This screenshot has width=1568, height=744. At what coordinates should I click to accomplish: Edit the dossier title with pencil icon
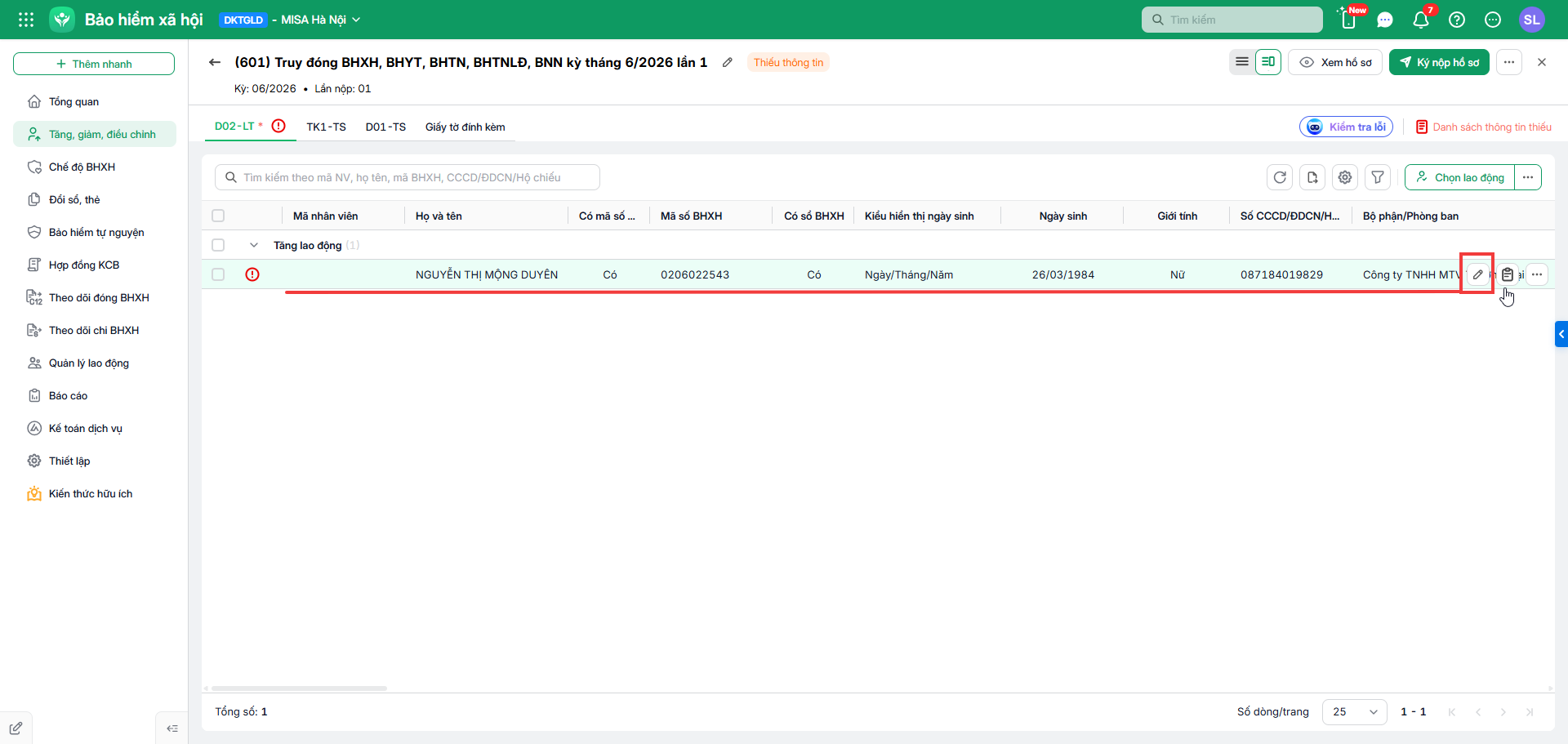[727, 62]
